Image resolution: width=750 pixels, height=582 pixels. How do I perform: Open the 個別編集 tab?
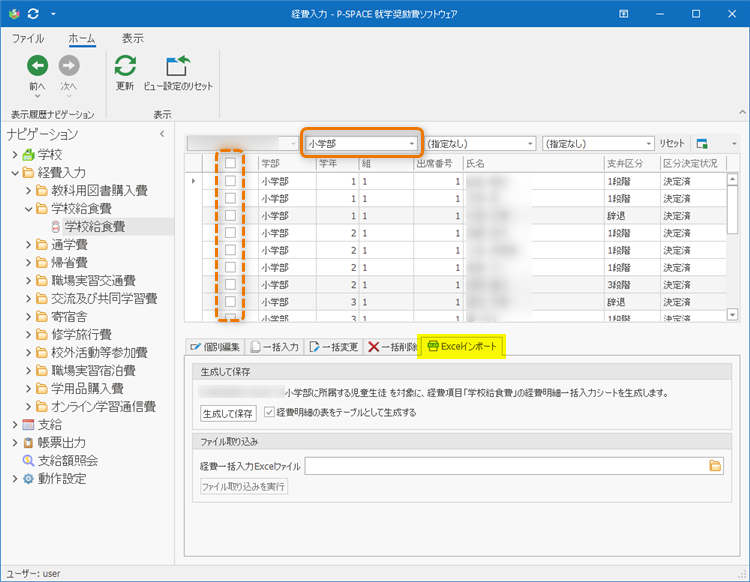215,347
